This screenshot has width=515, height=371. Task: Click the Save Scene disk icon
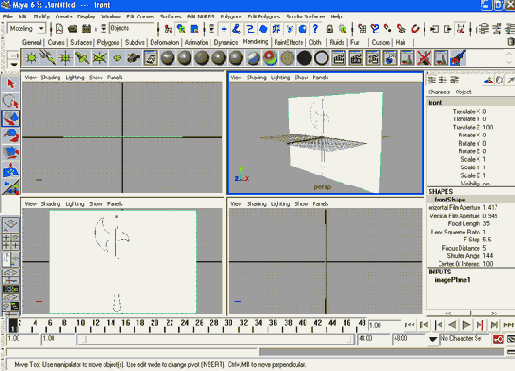click(87, 29)
